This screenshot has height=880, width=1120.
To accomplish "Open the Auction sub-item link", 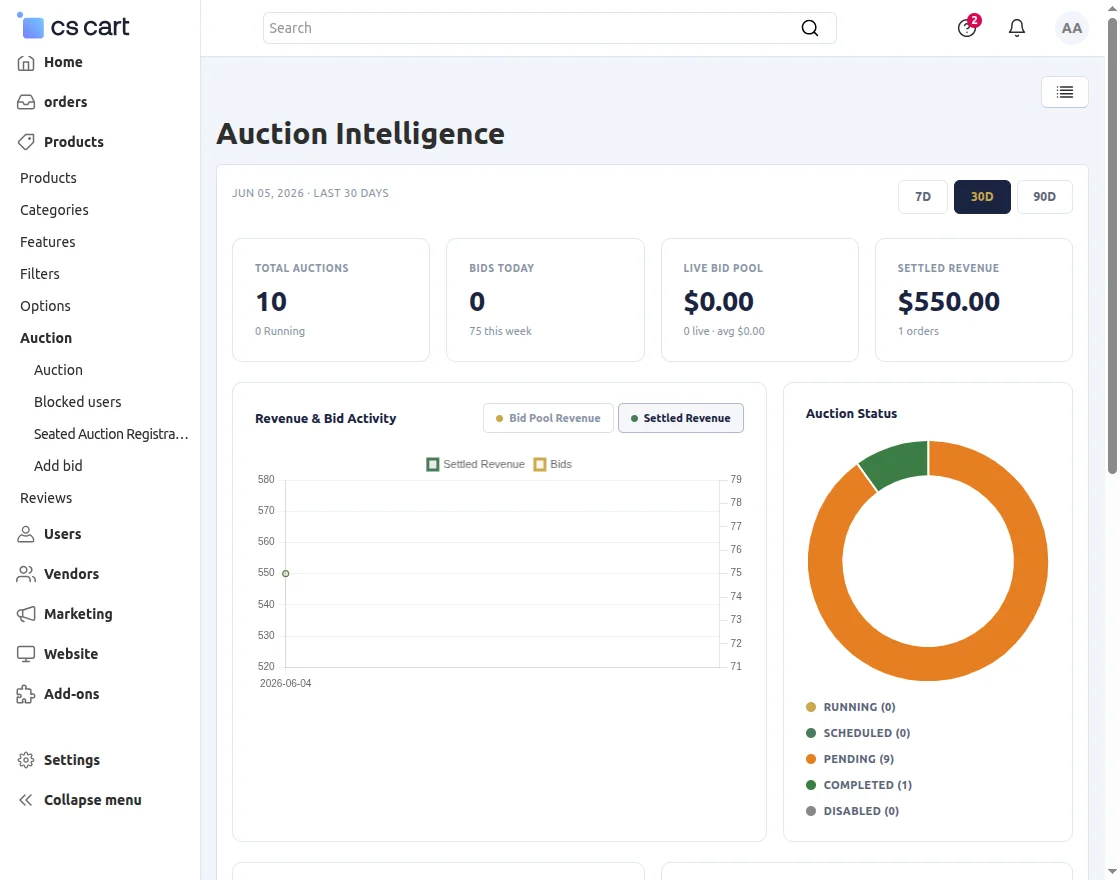I will point(58,370).
